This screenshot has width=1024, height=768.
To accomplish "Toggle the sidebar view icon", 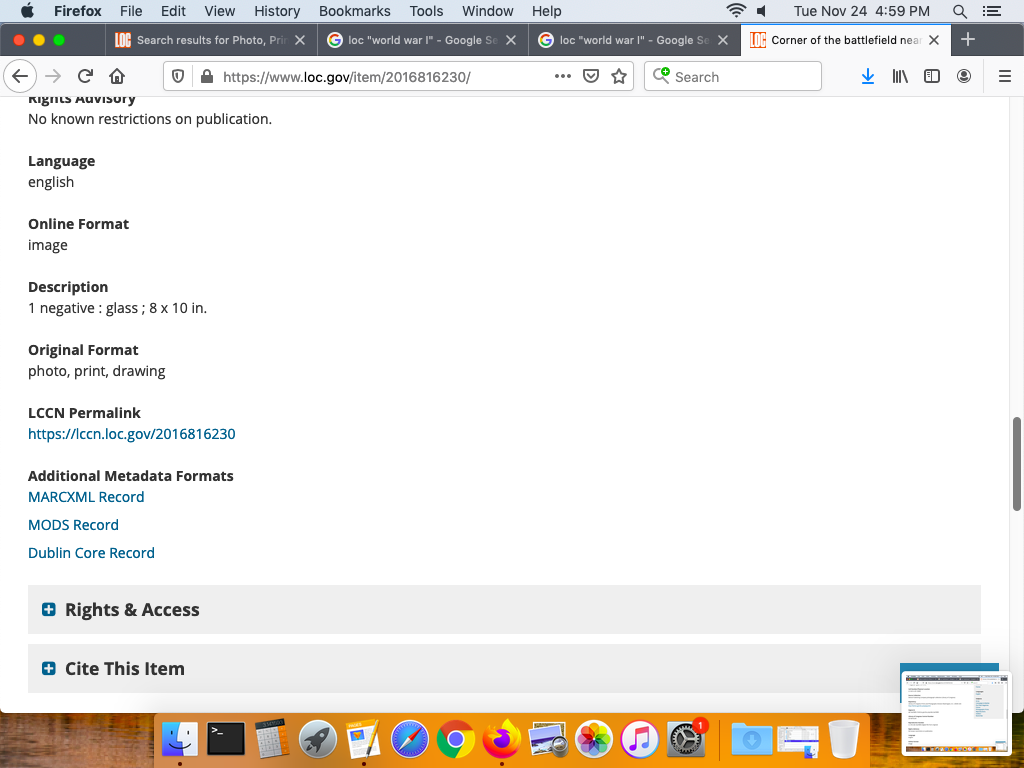I will [x=932, y=77].
